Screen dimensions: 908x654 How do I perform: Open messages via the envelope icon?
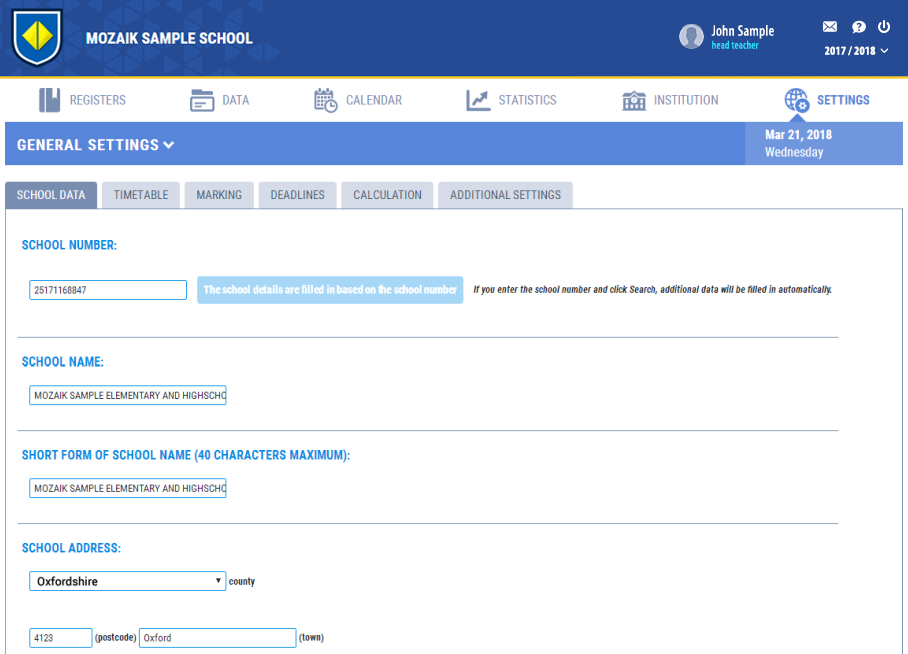coord(830,27)
